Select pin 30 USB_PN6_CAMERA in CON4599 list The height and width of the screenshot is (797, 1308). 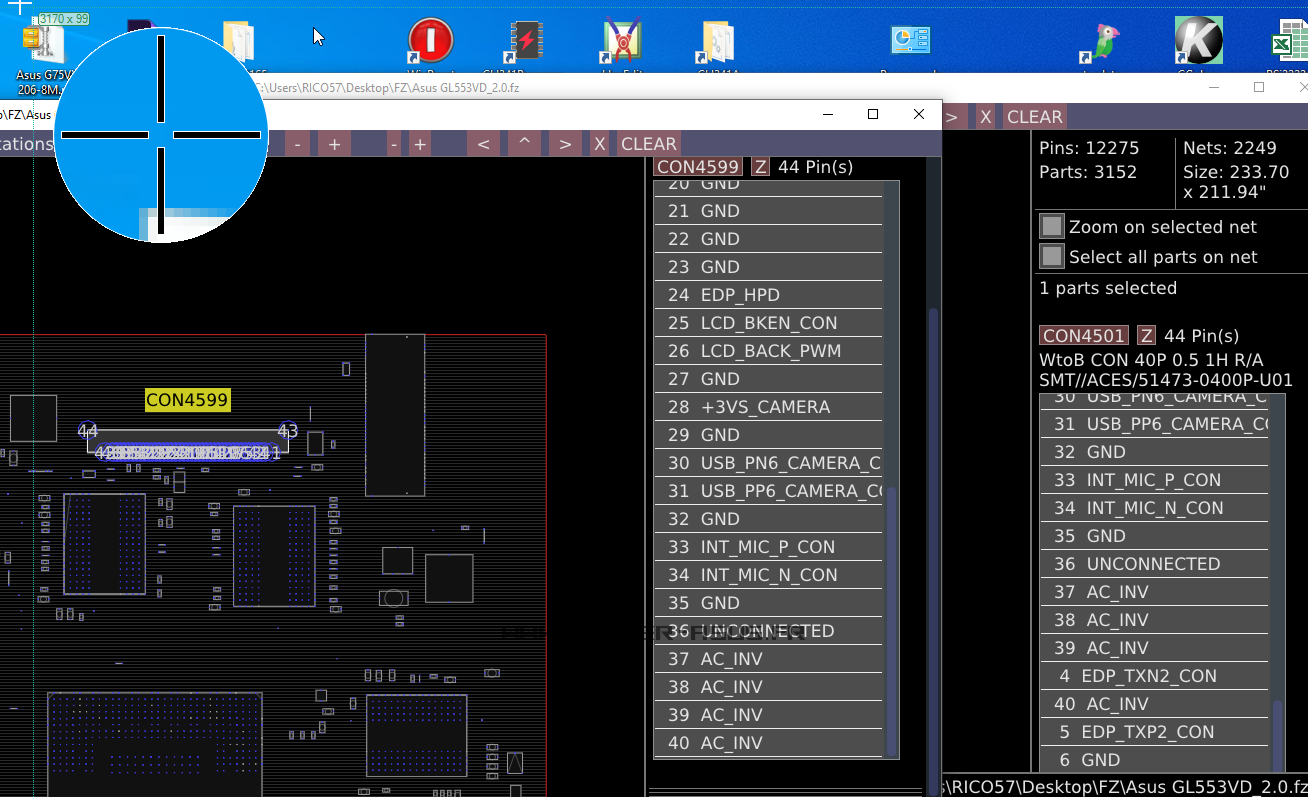click(768, 463)
